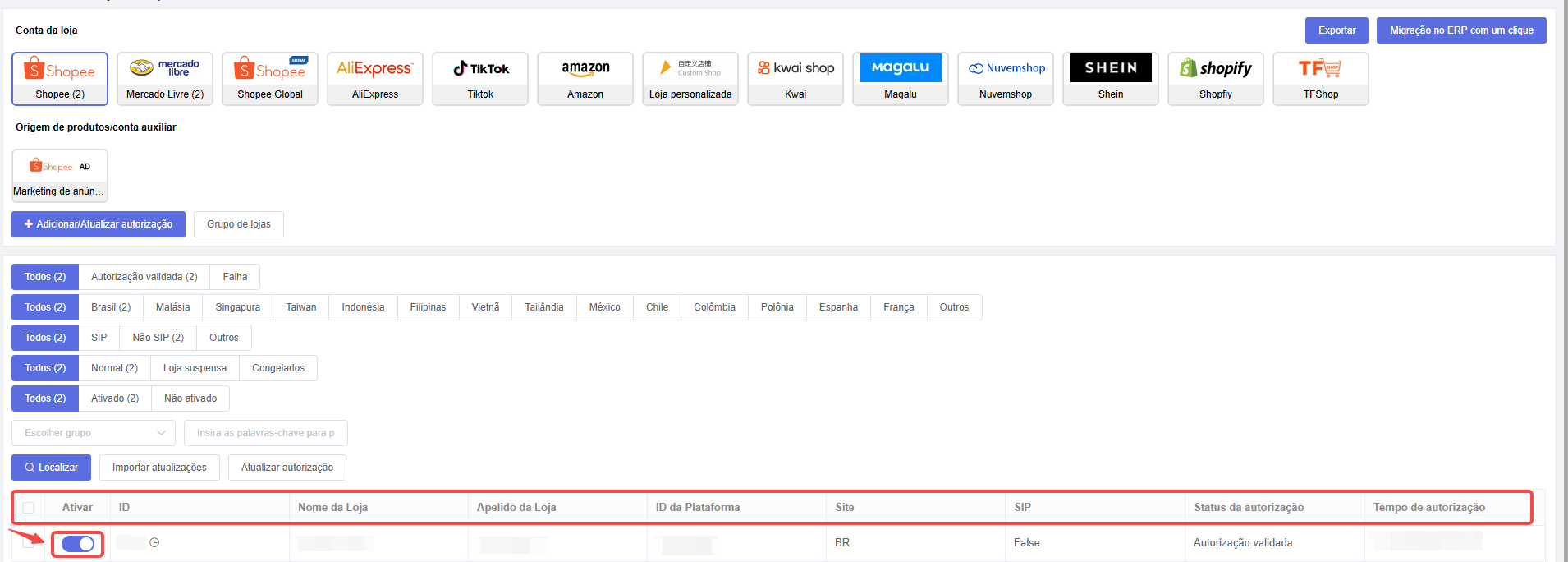
Task: Select the SIP filter tab
Action: (99, 338)
